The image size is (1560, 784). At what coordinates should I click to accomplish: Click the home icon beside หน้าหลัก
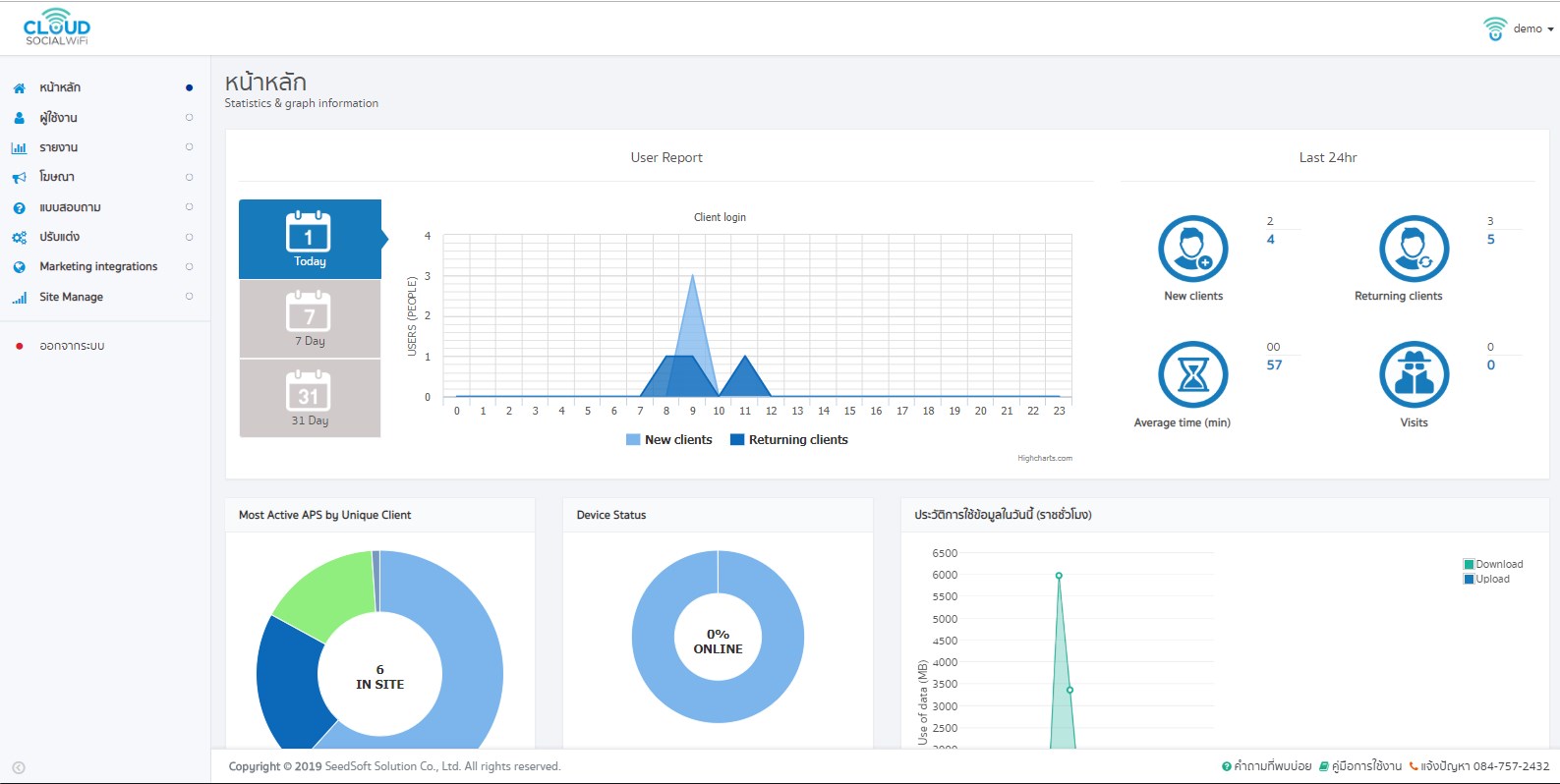click(19, 87)
